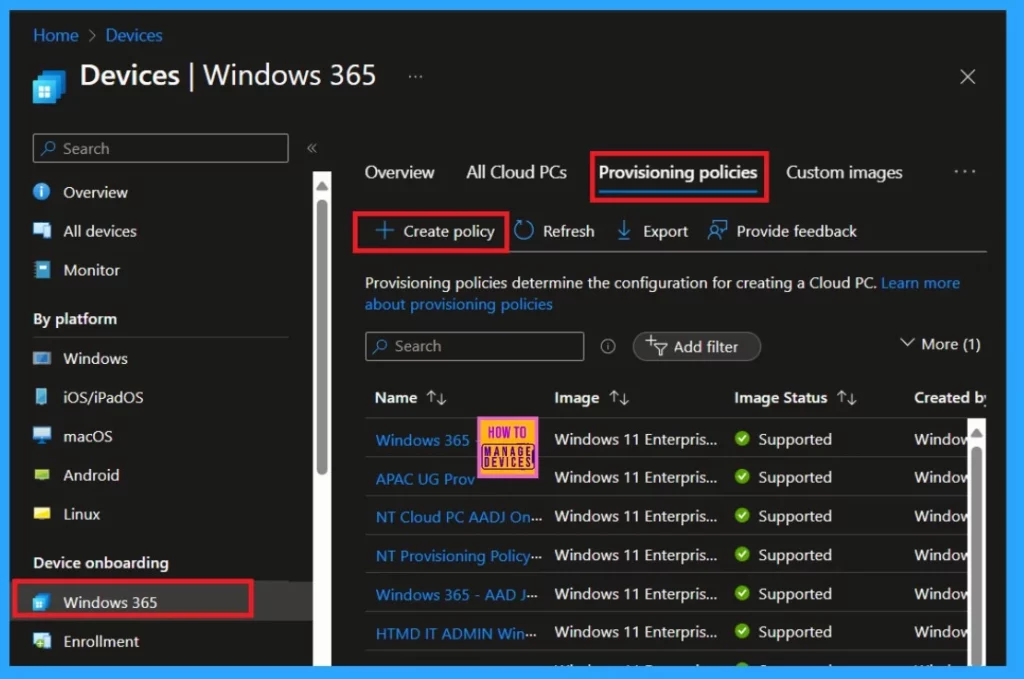Switch to the All Cloud PCs tab
This screenshot has height=679, width=1024.
click(516, 172)
